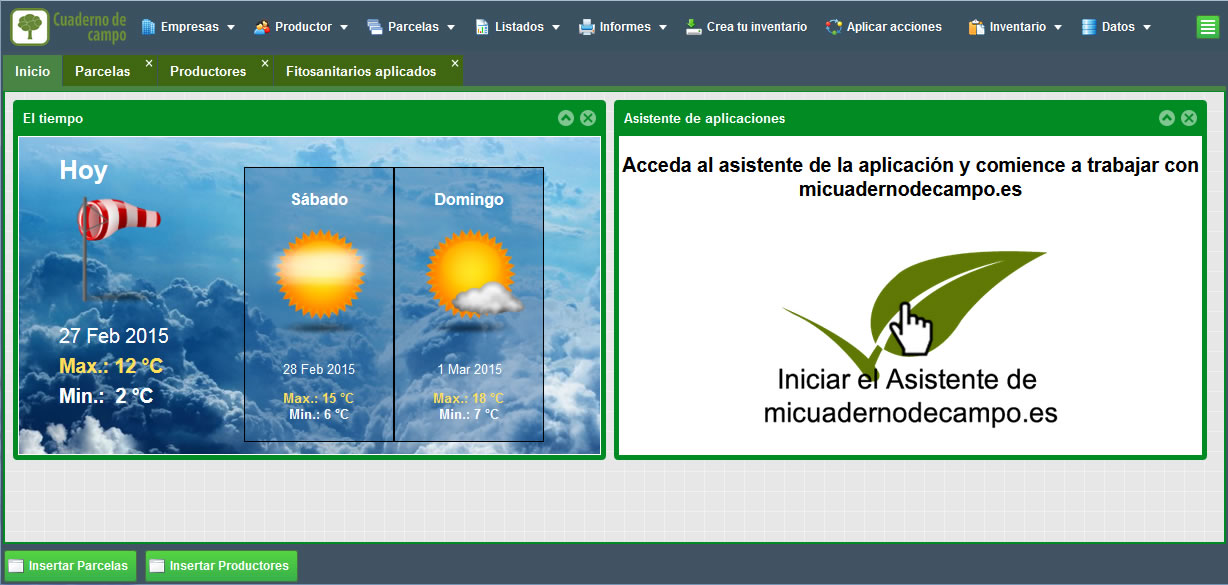Switch to the Inicio tab
Screen dimensions: 1228x585
pos(32,71)
